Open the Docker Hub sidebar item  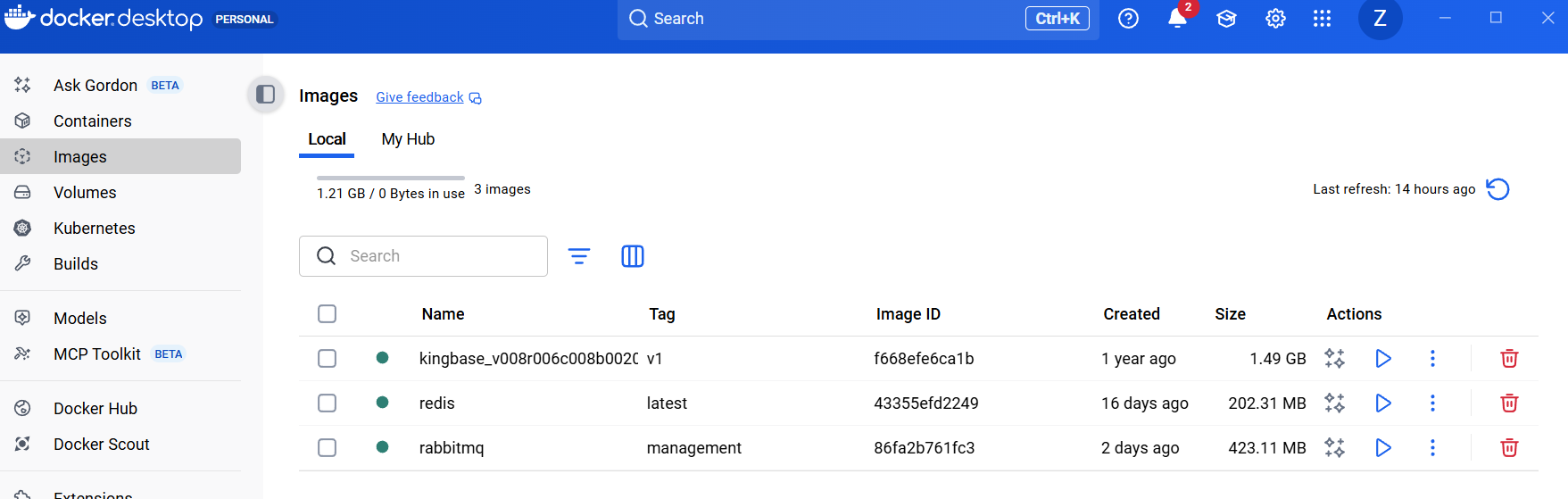[120, 408]
